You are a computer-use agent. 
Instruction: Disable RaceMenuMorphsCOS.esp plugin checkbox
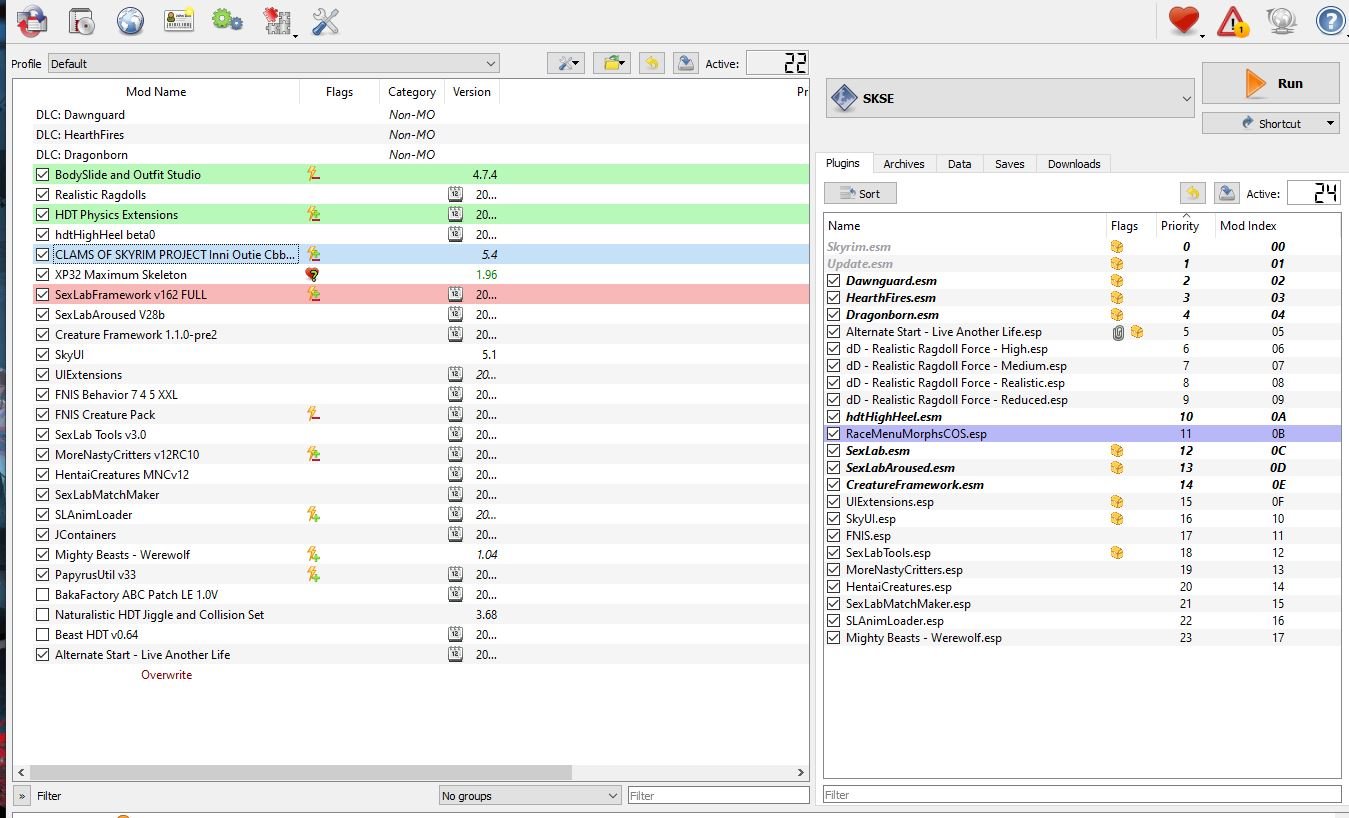click(833, 434)
